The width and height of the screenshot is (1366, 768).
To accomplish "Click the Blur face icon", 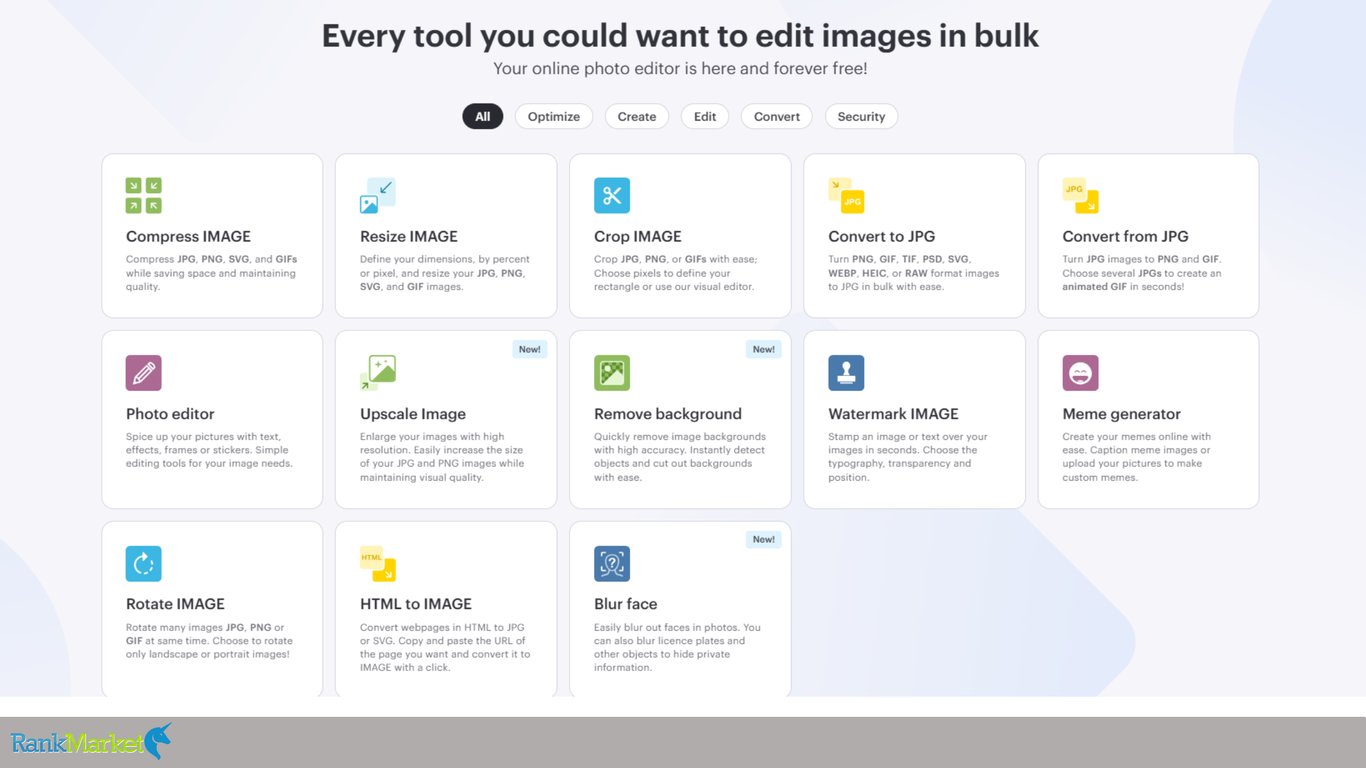I will (612, 564).
